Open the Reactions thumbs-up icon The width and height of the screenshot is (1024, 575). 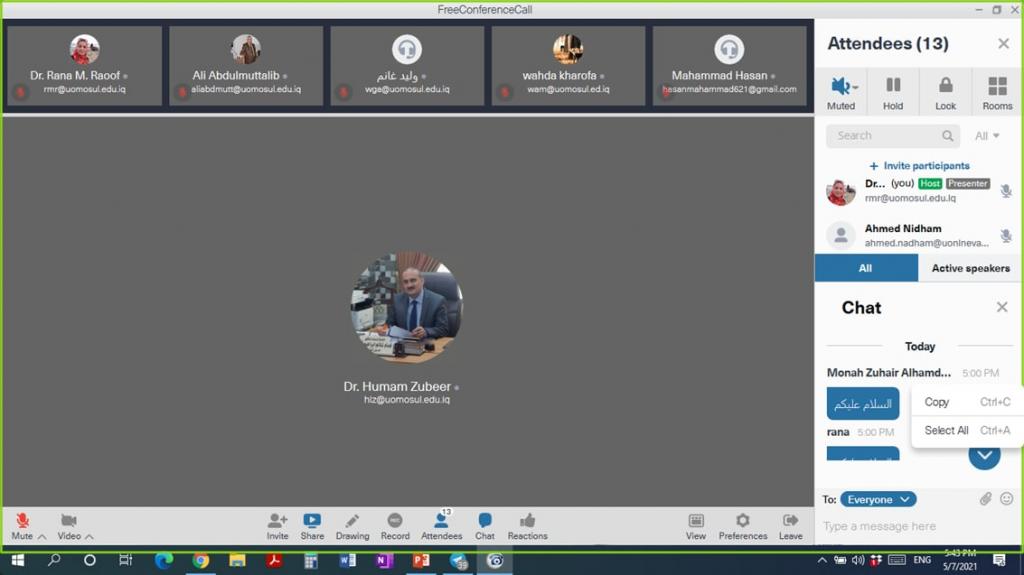[x=527, y=521]
